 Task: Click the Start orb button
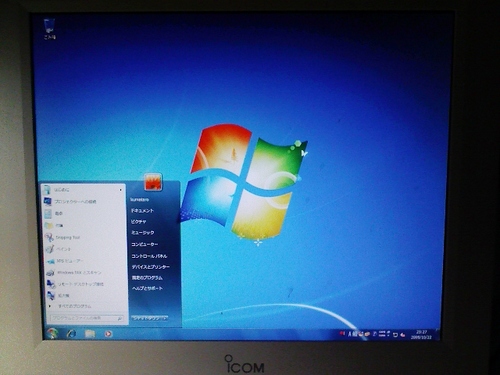tap(52, 333)
